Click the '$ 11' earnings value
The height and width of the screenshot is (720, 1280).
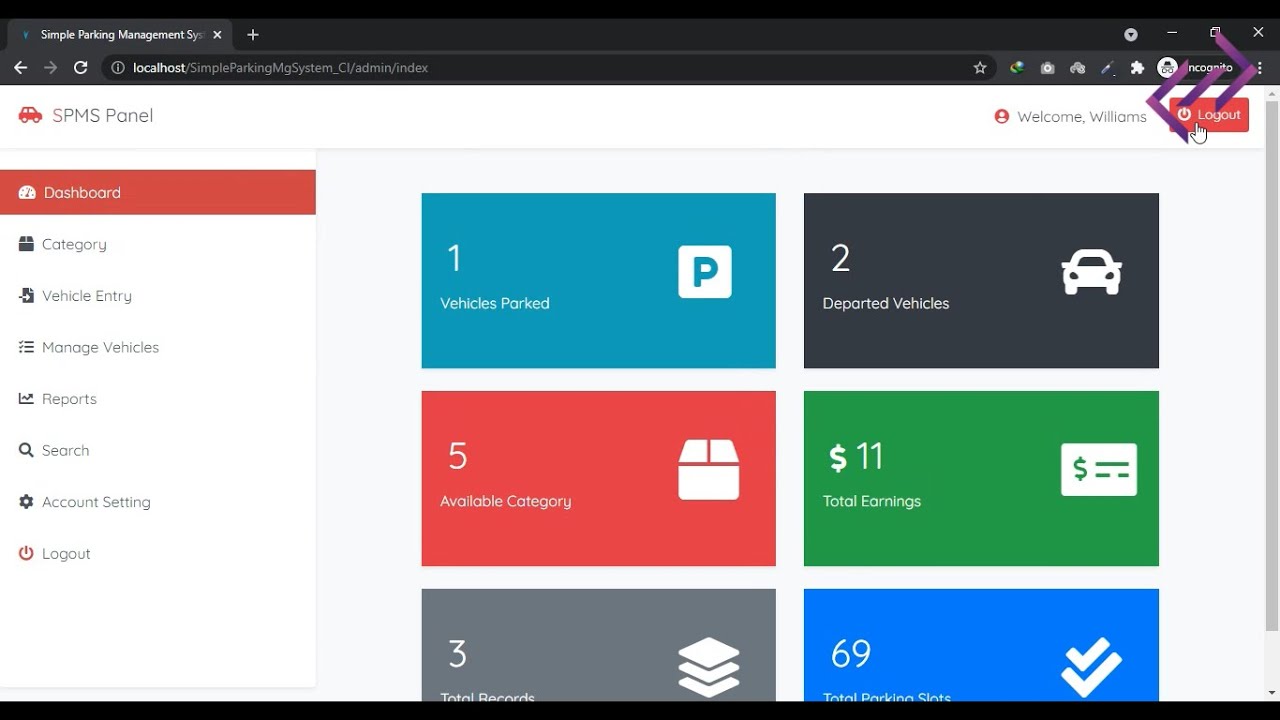click(857, 457)
